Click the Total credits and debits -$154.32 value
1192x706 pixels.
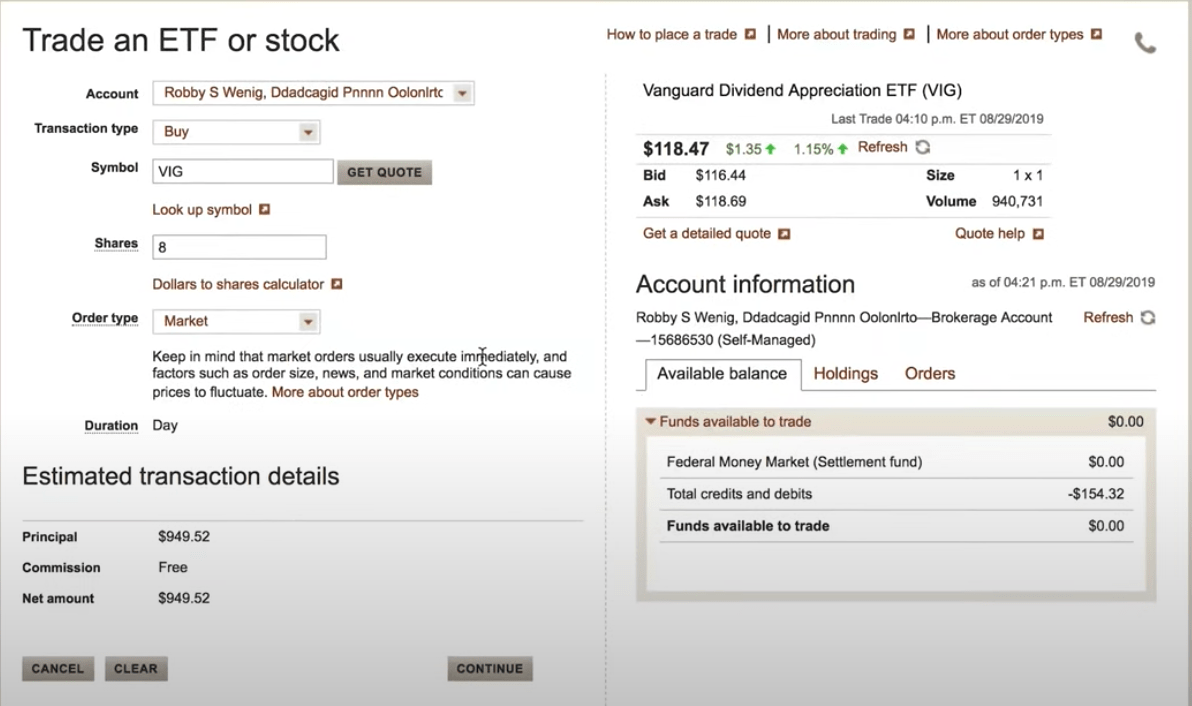tap(1095, 494)
